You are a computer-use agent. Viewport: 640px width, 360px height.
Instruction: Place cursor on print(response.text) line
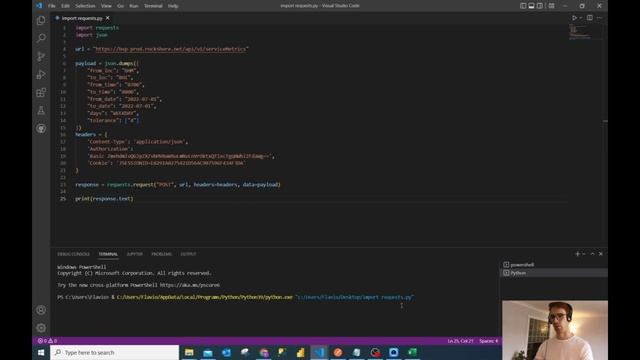tap(104, 199)
